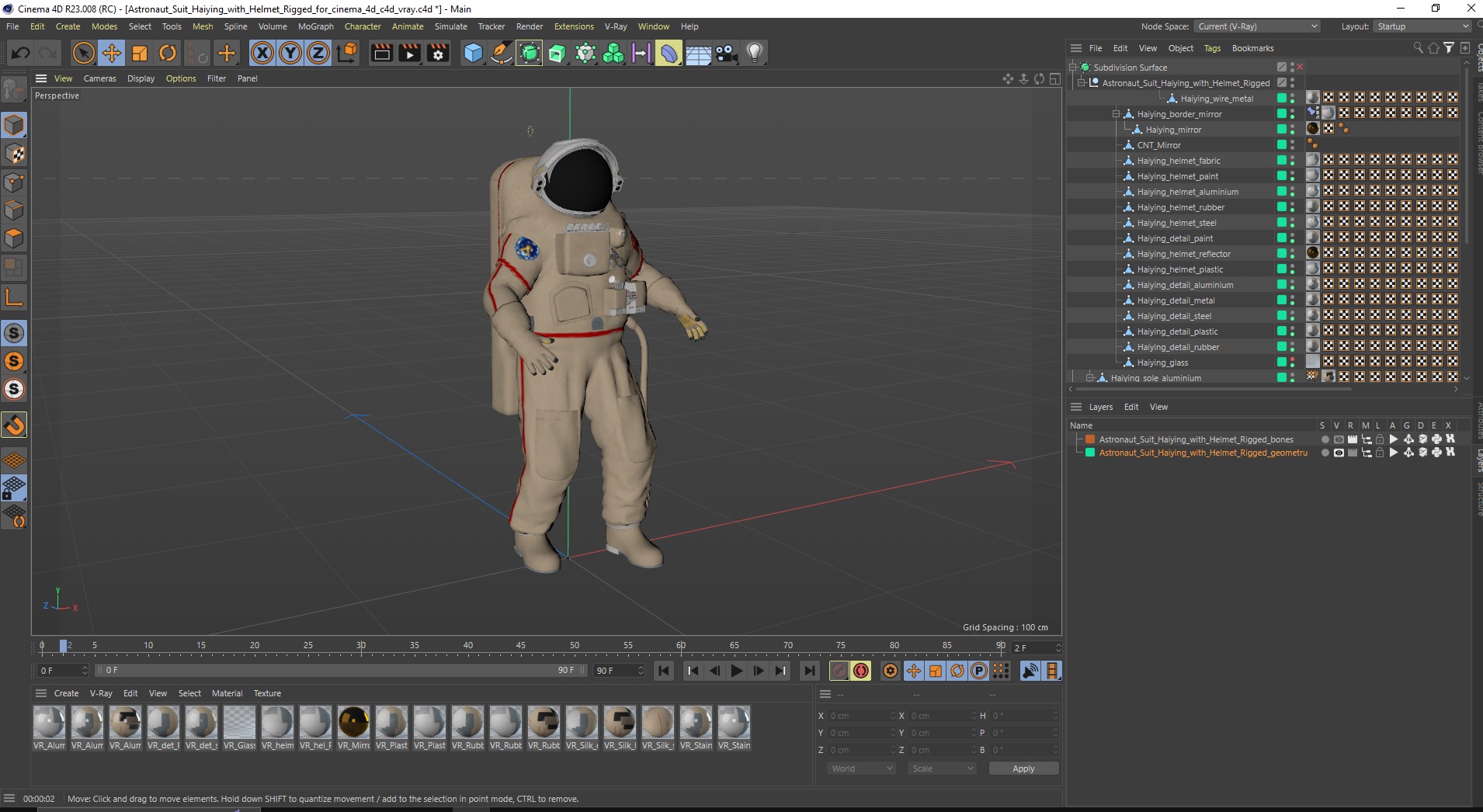Open the V-Ray menu in main menu bar

tap(616, 26)
